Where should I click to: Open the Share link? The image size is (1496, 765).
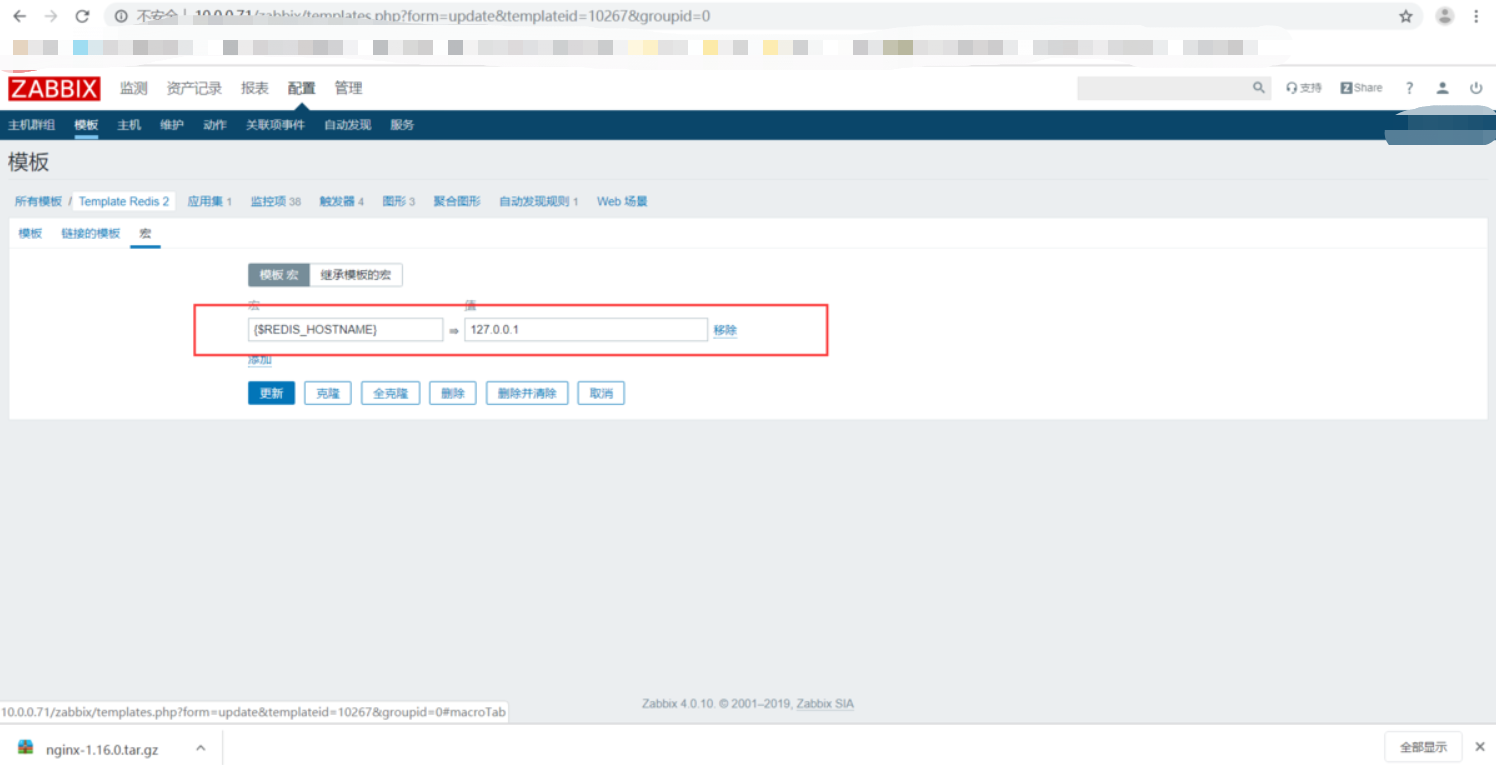click(x=1361, y=88)
